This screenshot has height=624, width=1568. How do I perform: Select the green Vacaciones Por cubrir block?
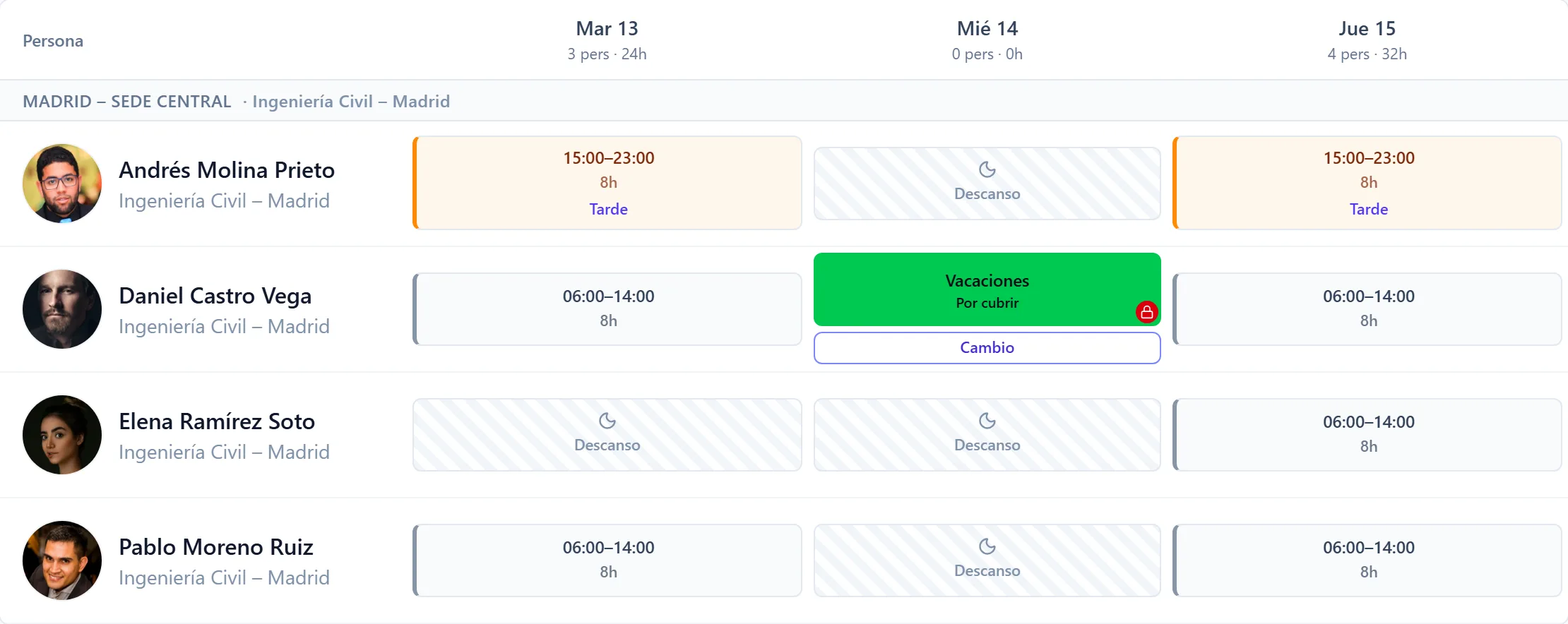tap(987, 289)
